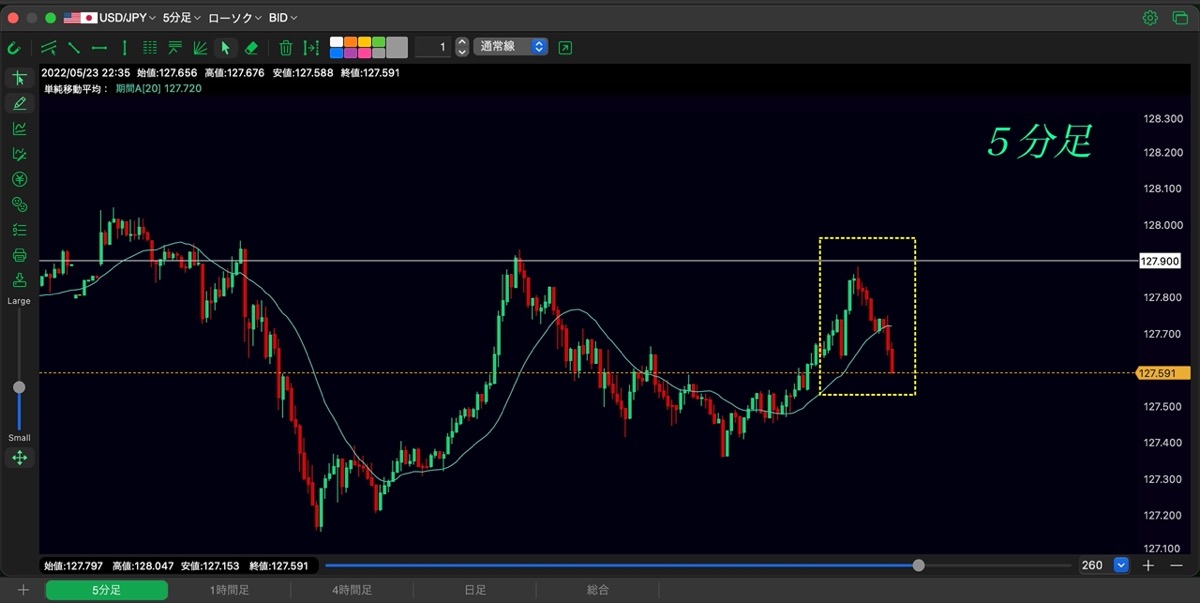Pick the orange color swatch
This screenshot has height=603, width=1200.
click(x=350, y=42)
